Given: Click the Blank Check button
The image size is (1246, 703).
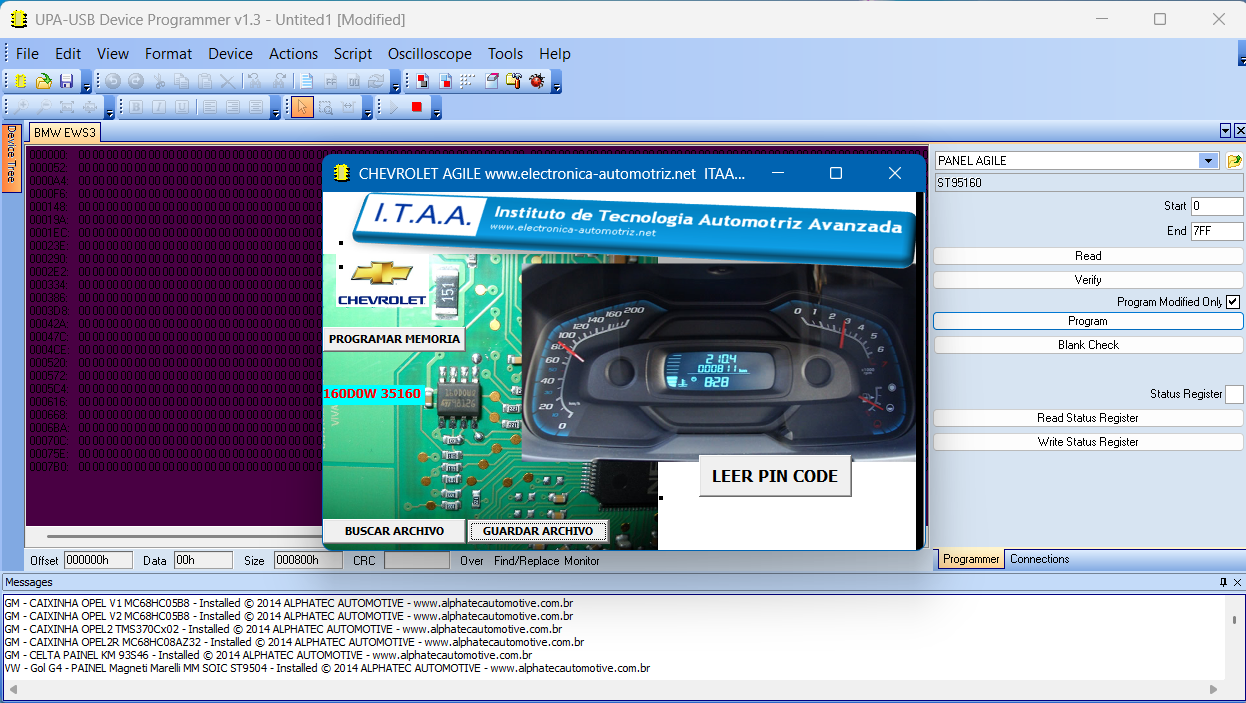Looking at the screenshot, I should 1088,345.
